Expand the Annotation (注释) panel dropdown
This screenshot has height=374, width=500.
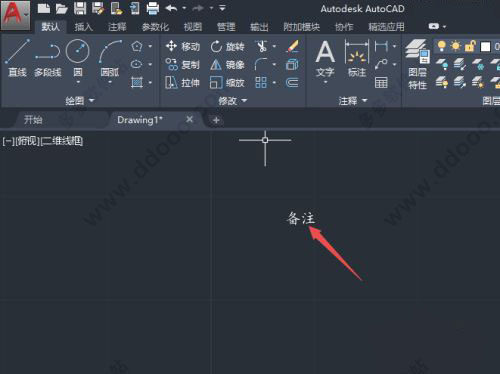[x=353, y=100]
